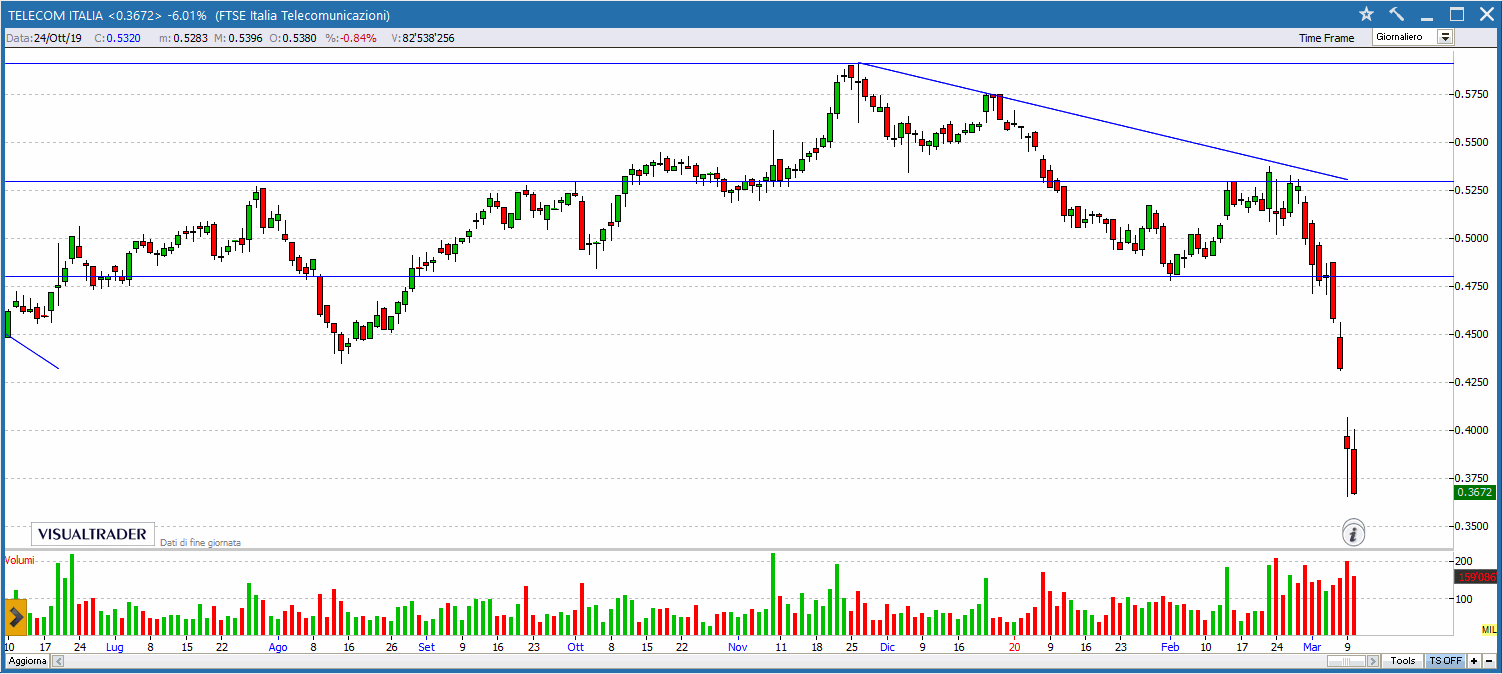Toggle the TS OFF button
1502x674 pixels.
click(x=1444, y=661)
